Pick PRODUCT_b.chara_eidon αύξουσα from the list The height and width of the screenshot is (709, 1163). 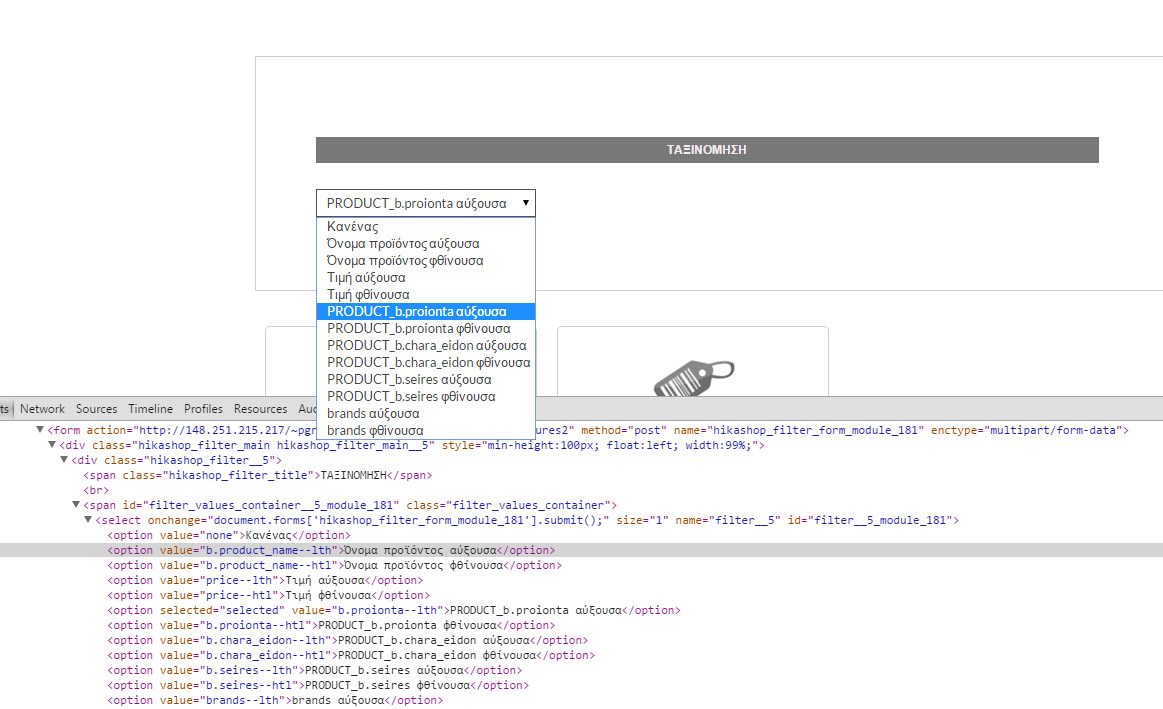pos(426,346)
